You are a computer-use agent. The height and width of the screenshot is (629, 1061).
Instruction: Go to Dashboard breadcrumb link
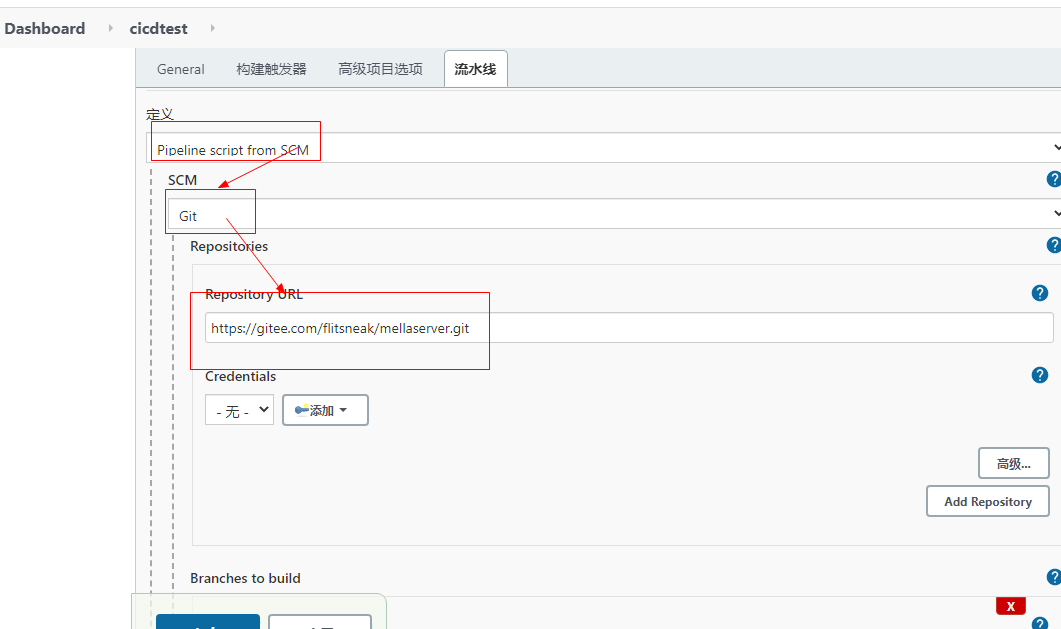coord(45,28)
